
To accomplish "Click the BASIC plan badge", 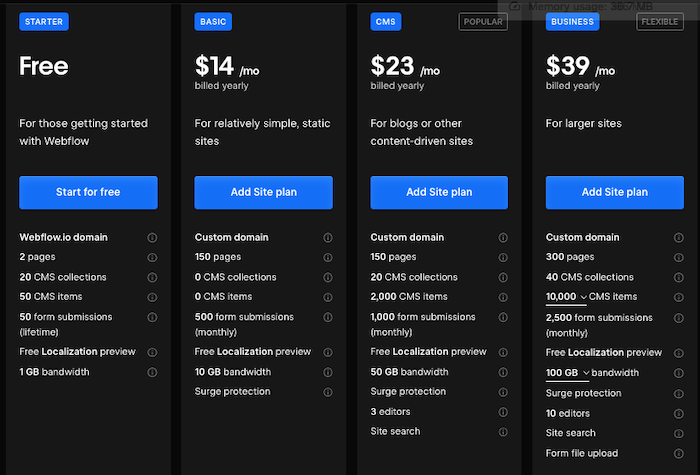I will tap(213, 21).
